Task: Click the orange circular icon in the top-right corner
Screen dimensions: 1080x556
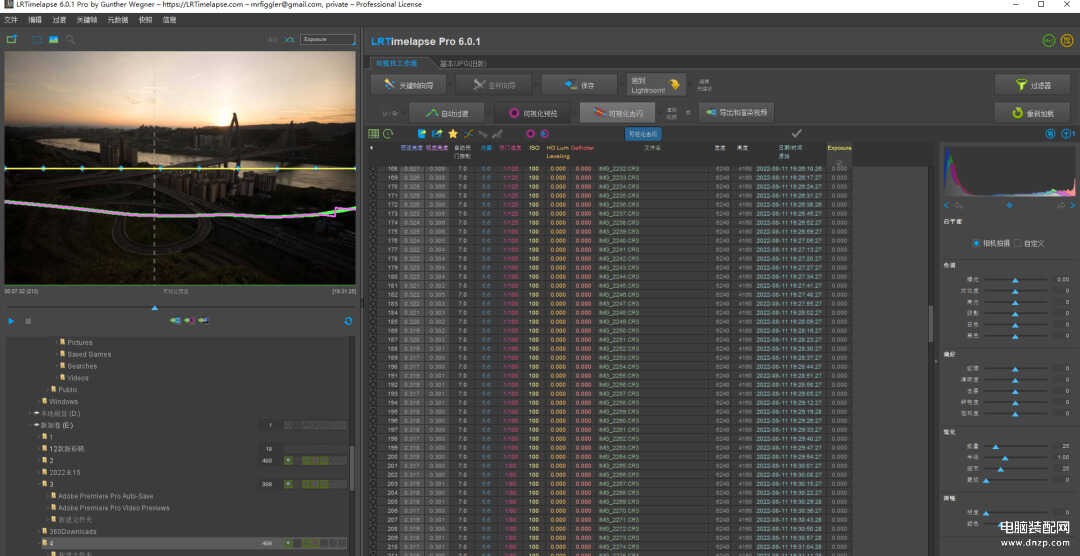Action: 1068,41
